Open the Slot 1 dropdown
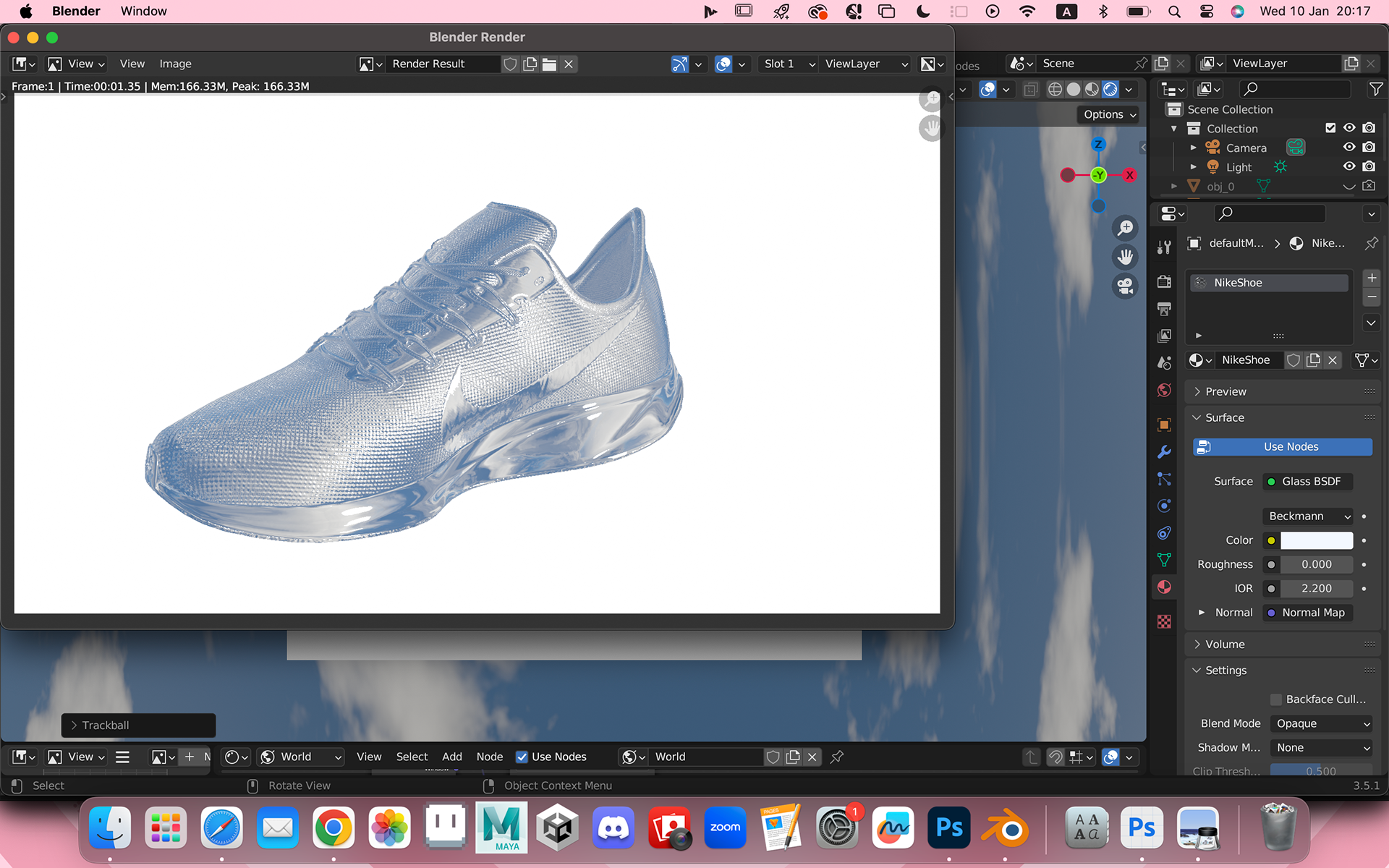Image resolution: width=1389 pixels, height=868 pixels. [x=789, y=64]
